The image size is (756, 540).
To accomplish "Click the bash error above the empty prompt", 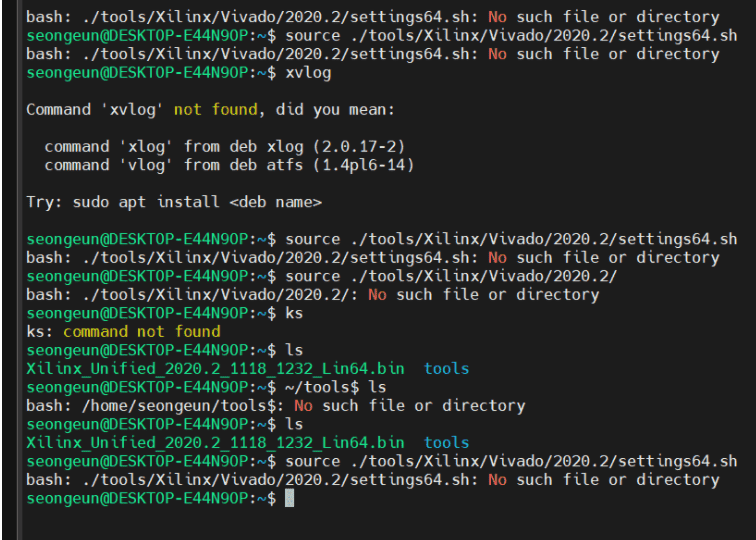I will pos(372,480).
